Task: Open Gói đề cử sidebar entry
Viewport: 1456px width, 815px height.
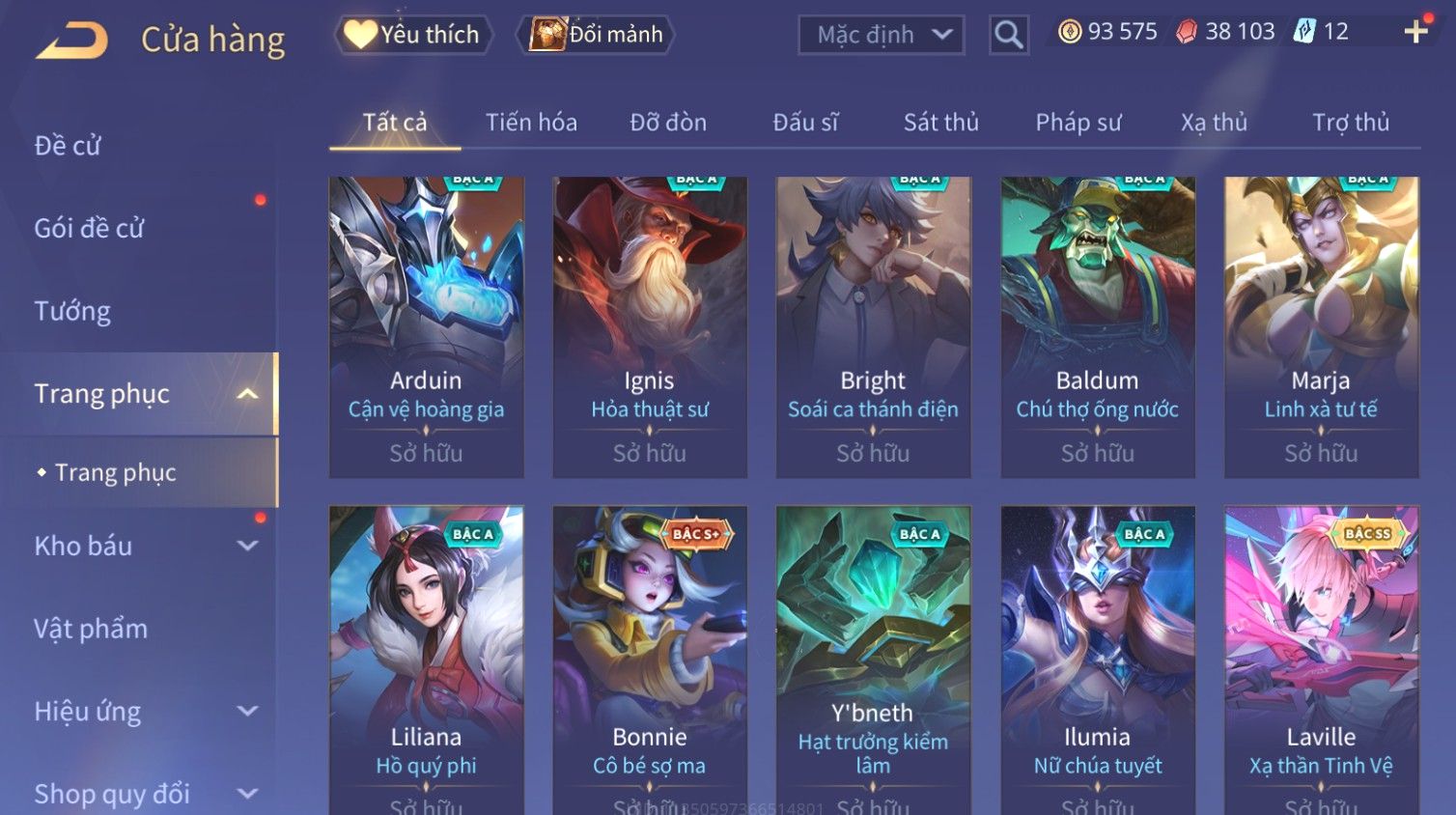Action: click(89, 228)
